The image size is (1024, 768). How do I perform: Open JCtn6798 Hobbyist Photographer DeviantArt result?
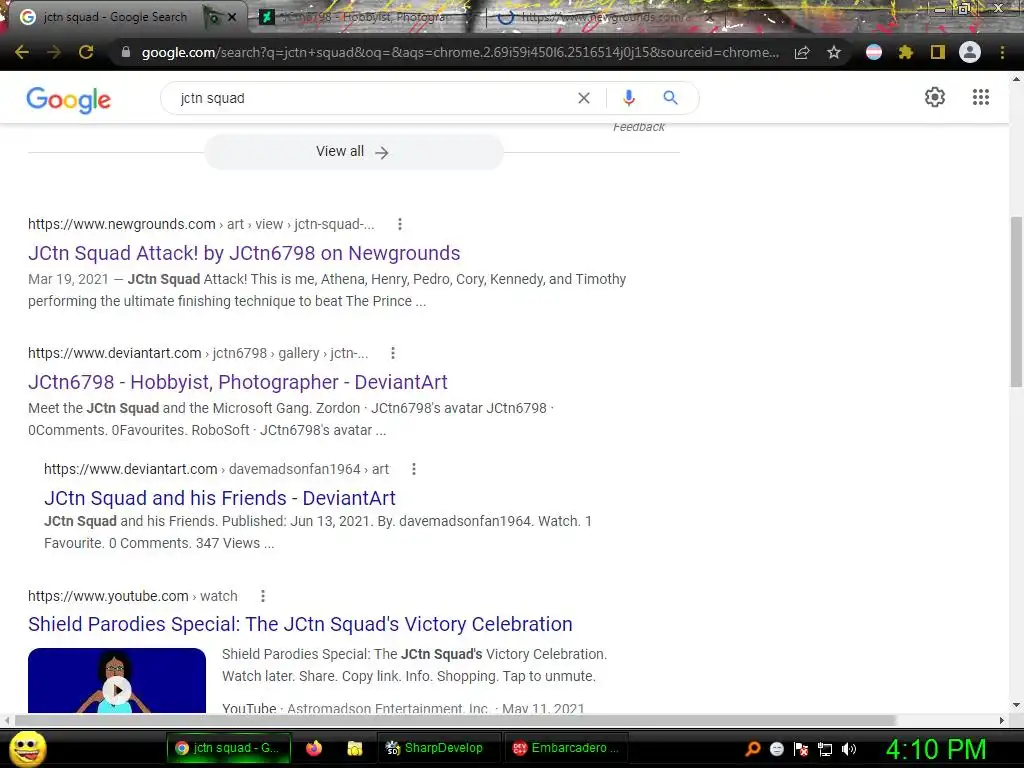[x=238, y=382]
